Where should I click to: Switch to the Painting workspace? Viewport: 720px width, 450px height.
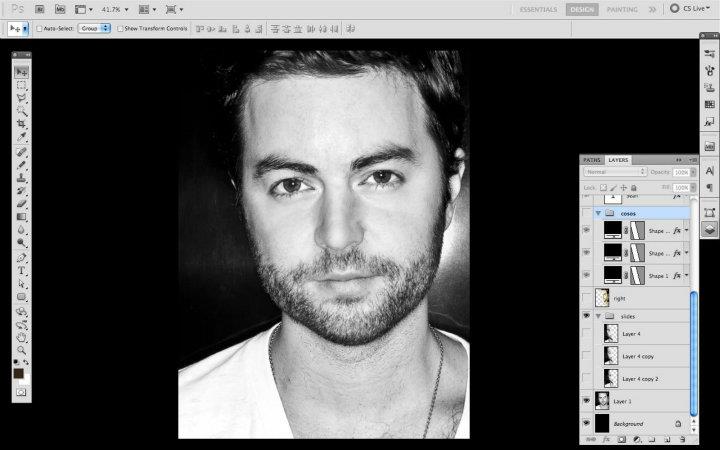(x=622, y=9)
